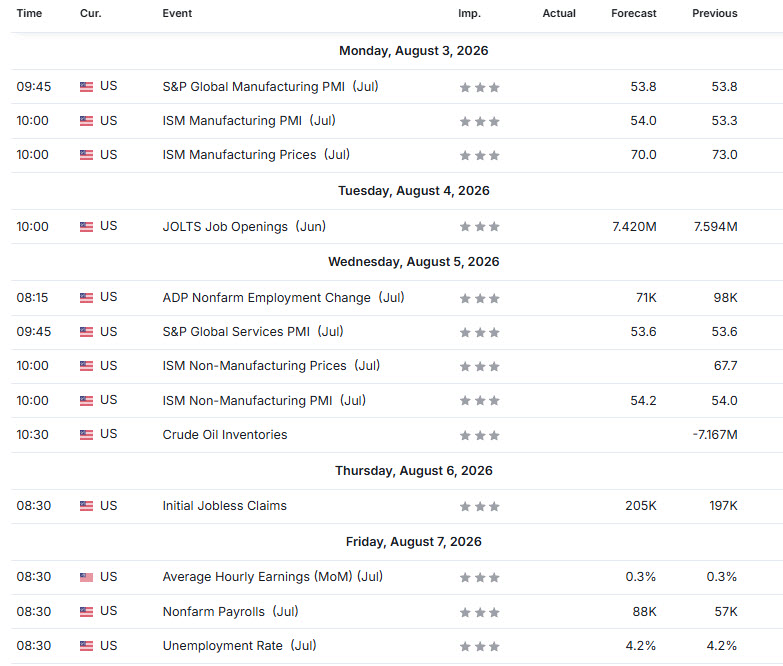
Task: Click the 67.7 previous ISM Non-Manufacturing Prices value
Action: click(x=725, y=366)
